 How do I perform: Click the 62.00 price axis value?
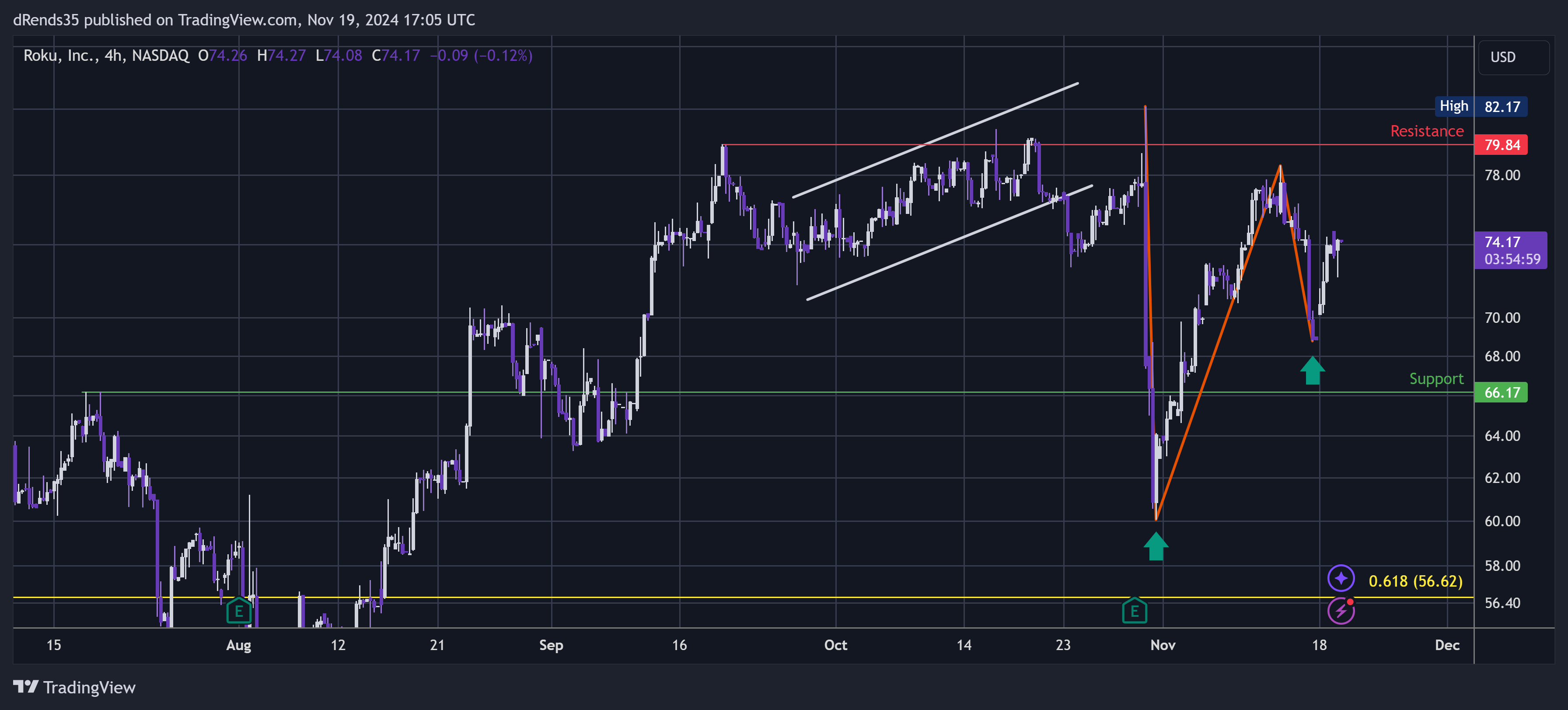coord(1502,478)
